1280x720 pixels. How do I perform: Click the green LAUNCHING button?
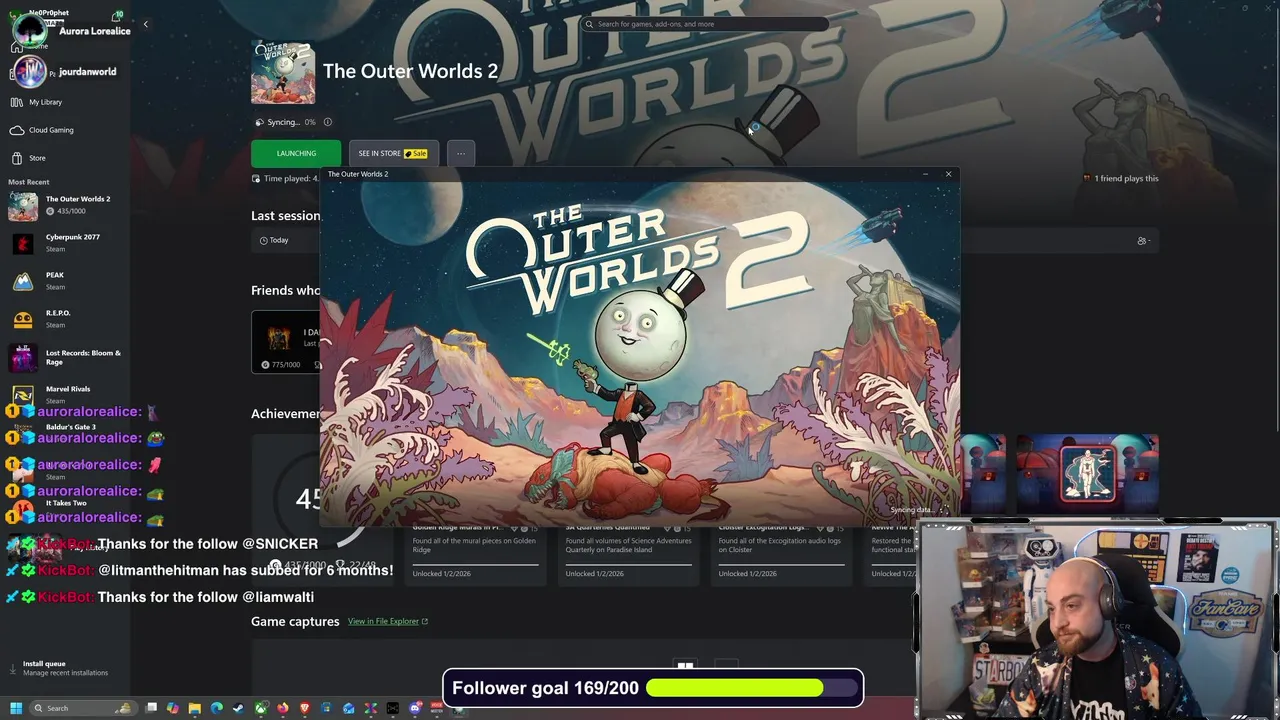pos(296,153)
